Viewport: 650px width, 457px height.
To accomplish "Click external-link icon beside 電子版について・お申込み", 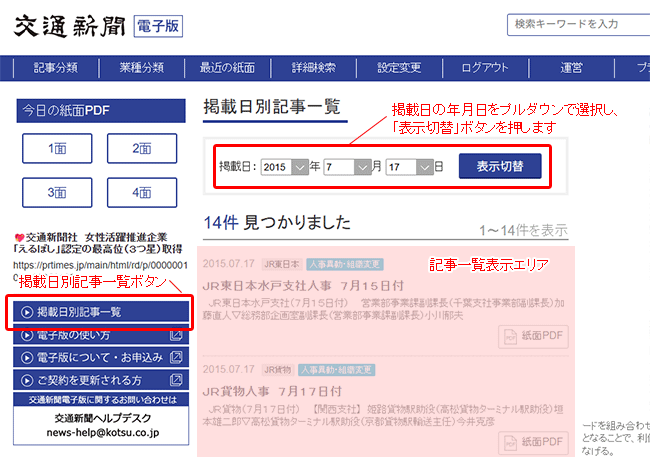I will click(177, 357).
